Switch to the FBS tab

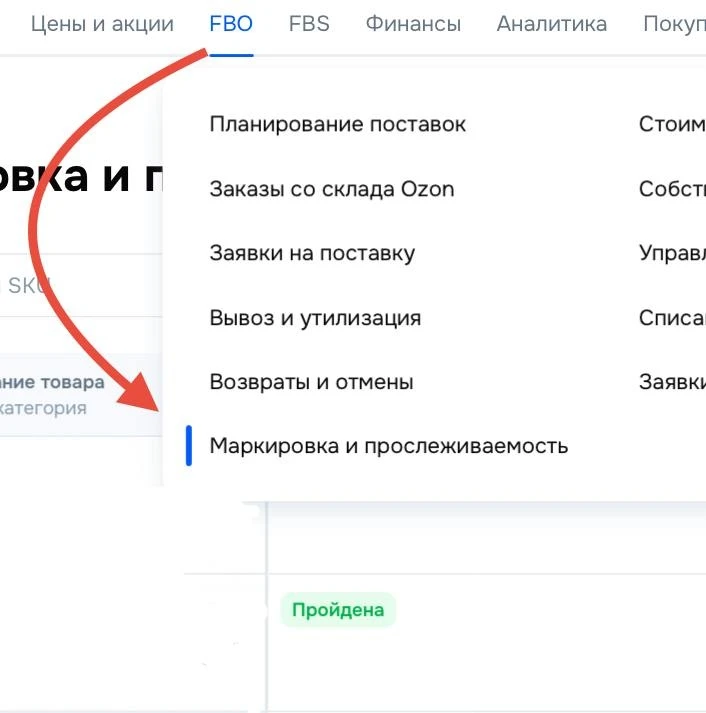309,24
